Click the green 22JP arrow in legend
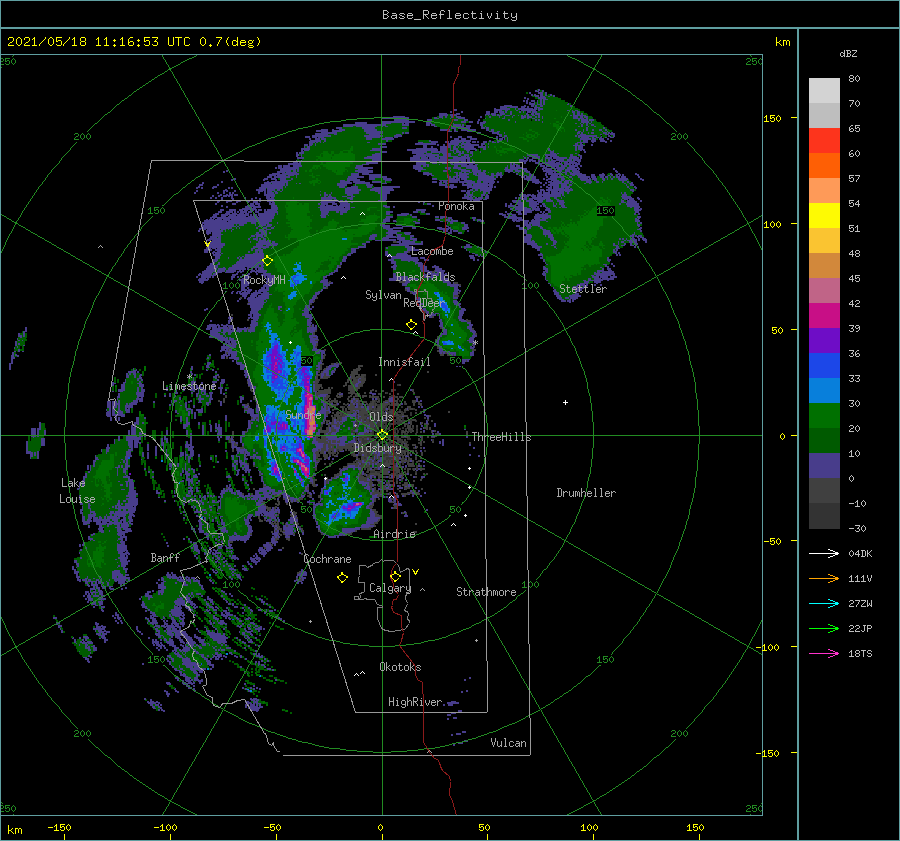 point(824,629)
